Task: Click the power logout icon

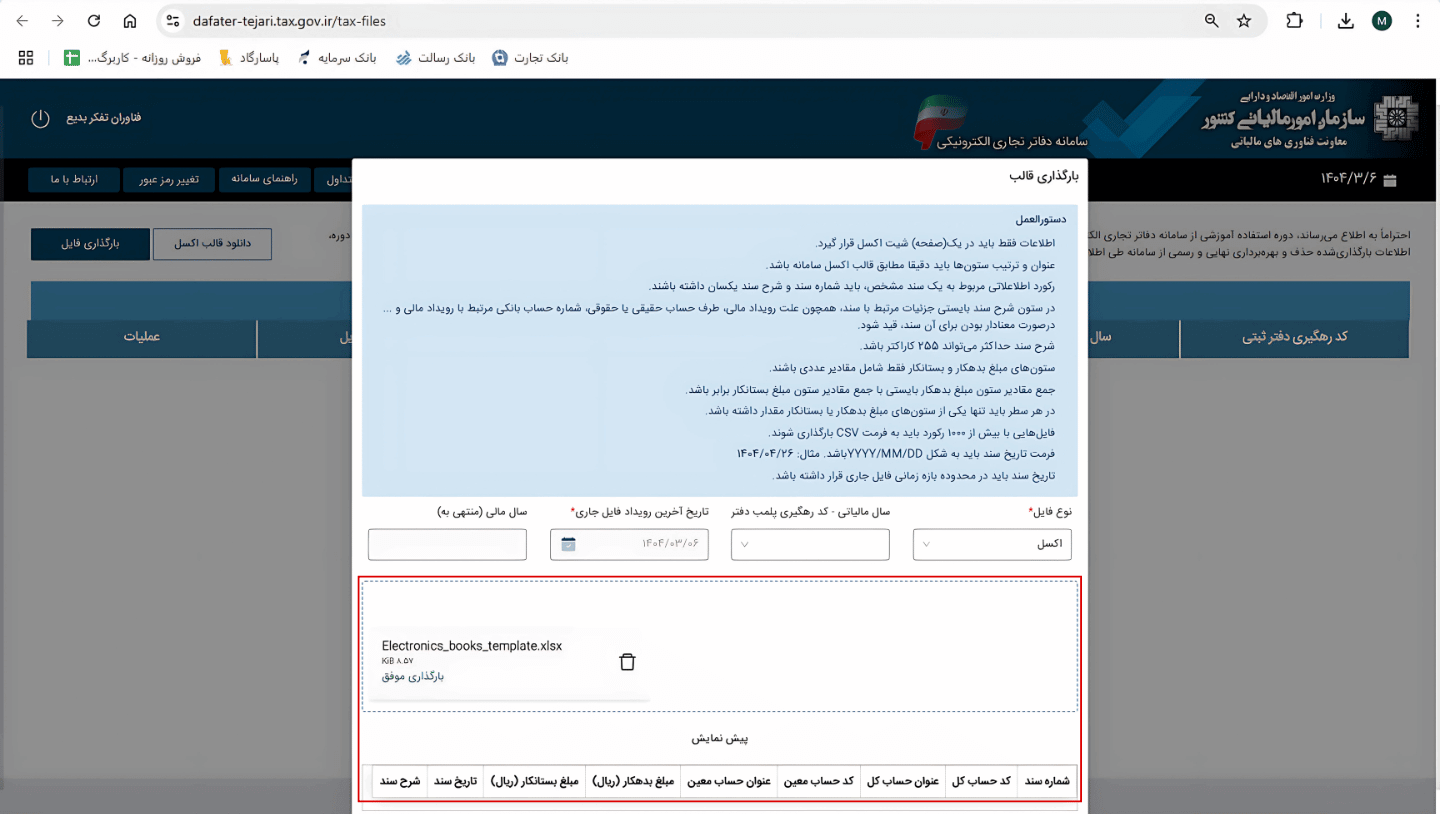Action: tap(40, 118)
